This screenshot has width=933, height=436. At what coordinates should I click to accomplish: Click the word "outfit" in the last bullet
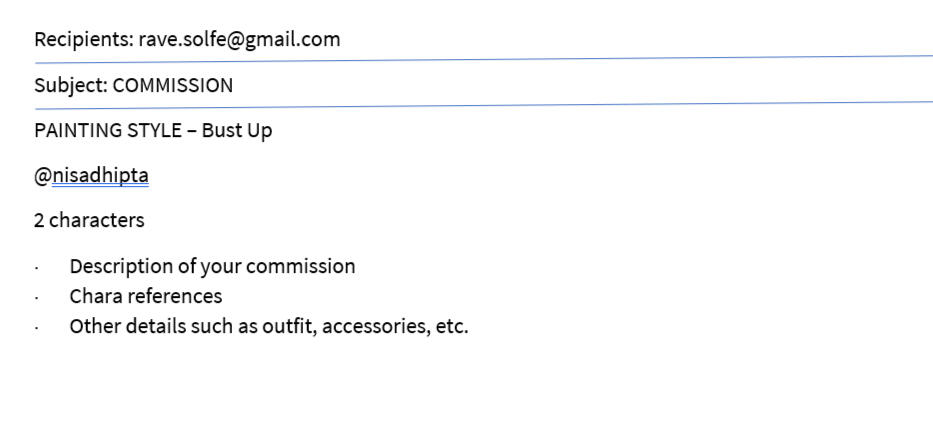[289, 326]
